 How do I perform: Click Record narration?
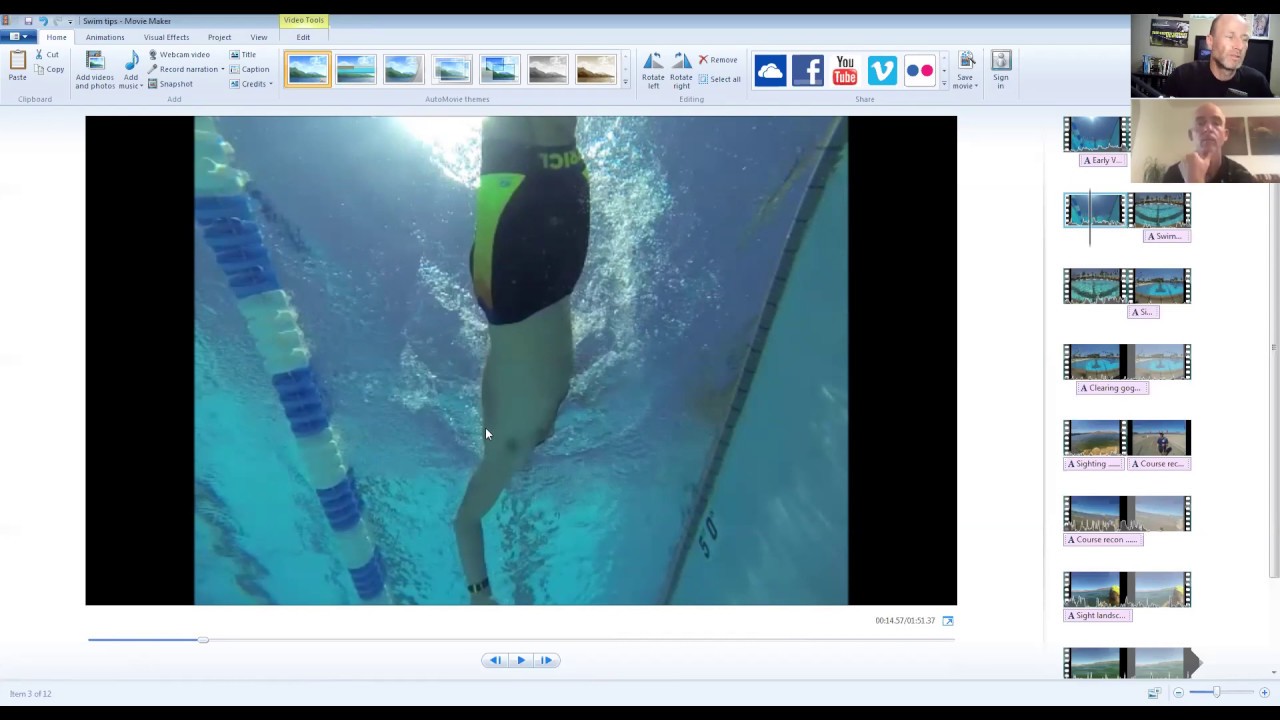coord(183,69)
